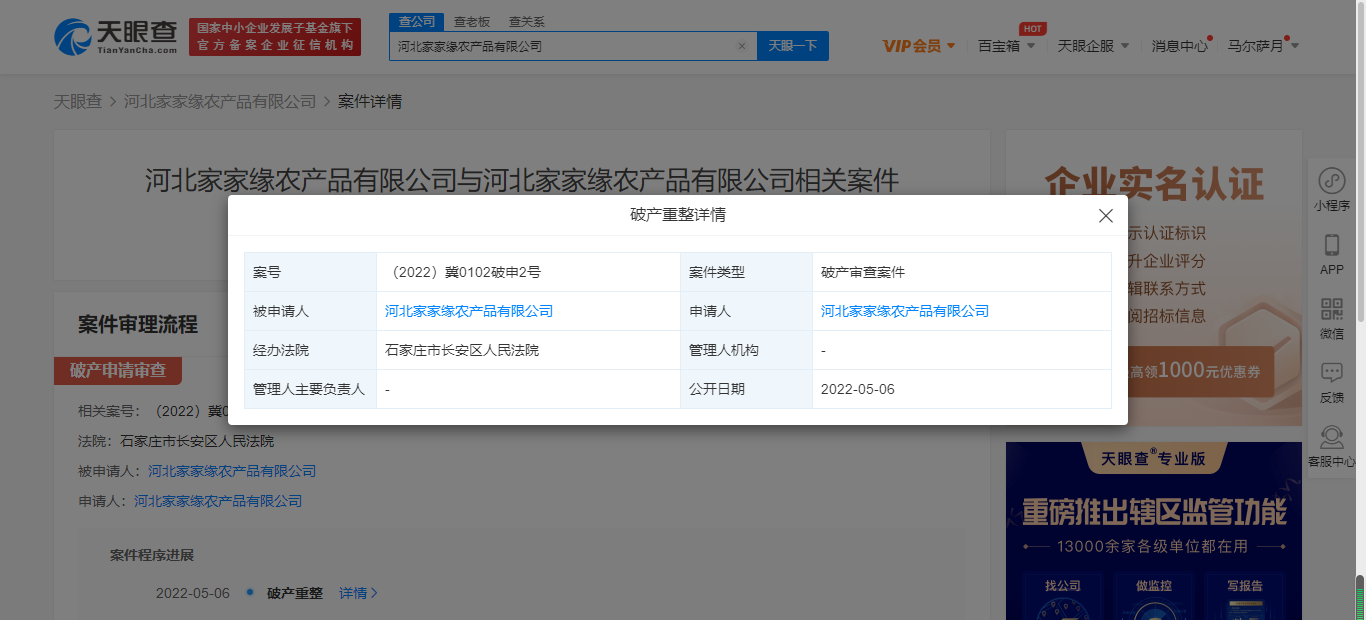Expand the 天眼企服 menu
The image size is (1366, 620).
(x=1093, y=46)
